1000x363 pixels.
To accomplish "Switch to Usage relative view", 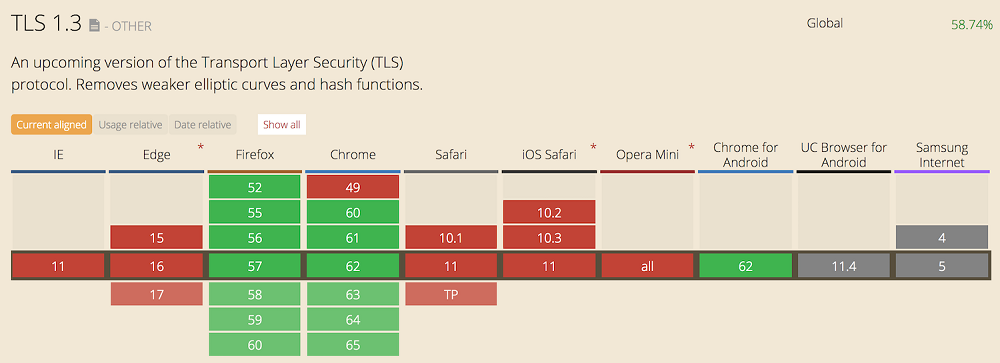I will tap(130, 124).
